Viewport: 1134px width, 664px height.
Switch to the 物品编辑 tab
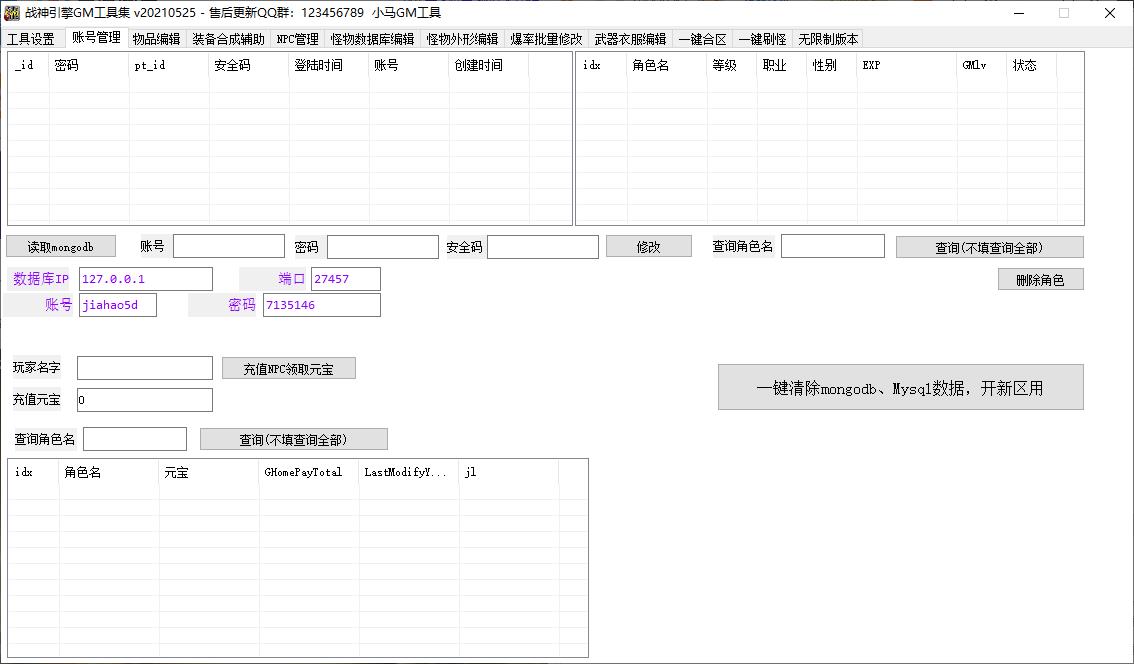click(156, 39)
